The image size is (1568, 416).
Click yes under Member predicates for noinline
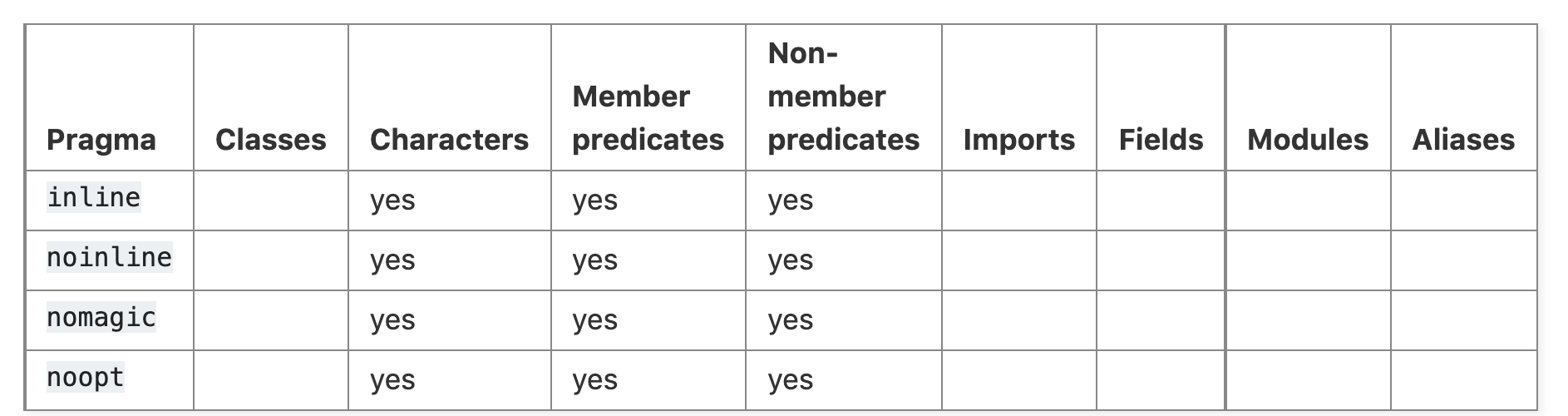click(x=595, y=261)
